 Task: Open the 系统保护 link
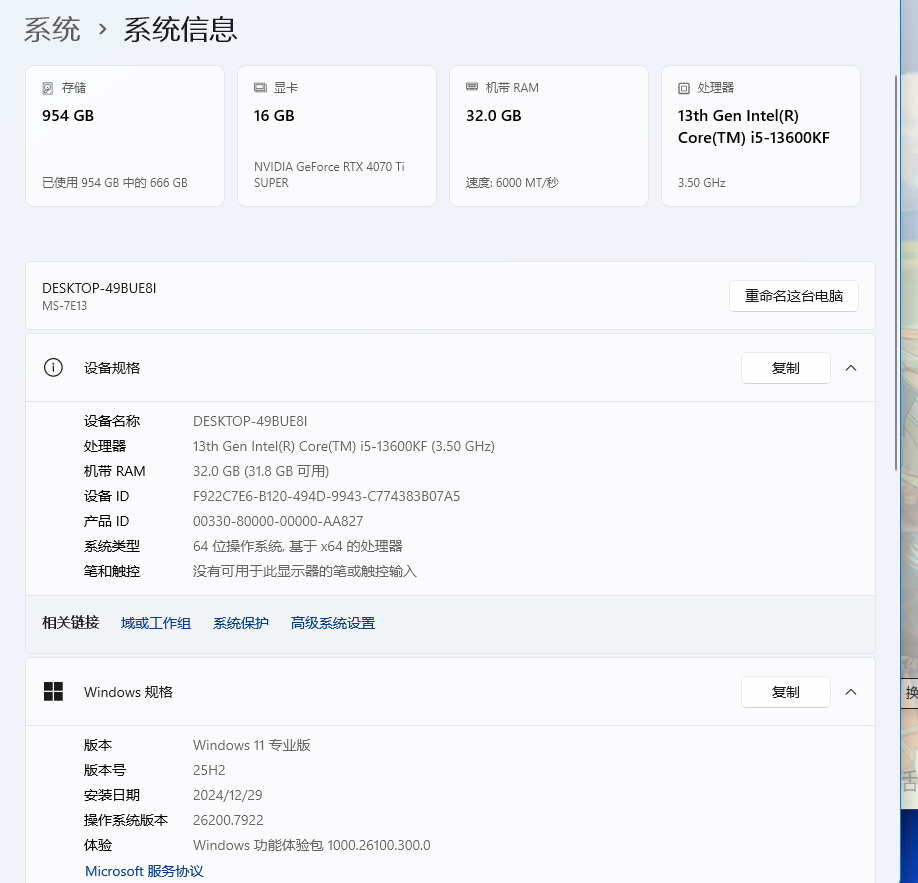click(241, 623)
